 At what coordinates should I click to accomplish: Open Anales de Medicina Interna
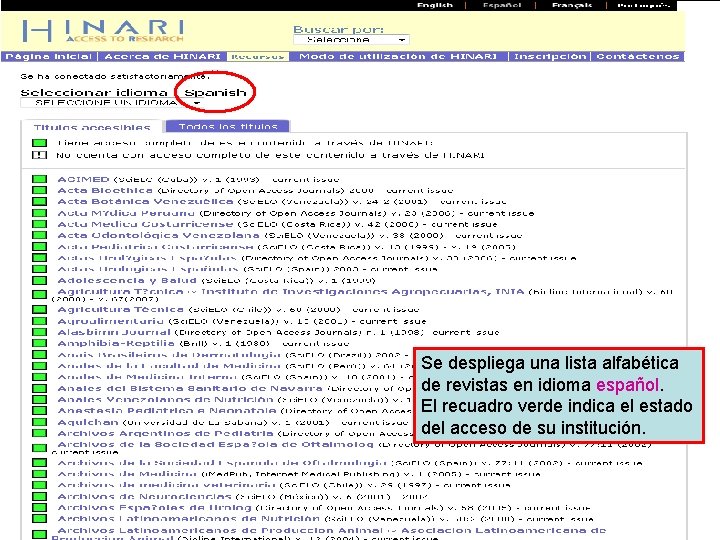pos(147,377)
